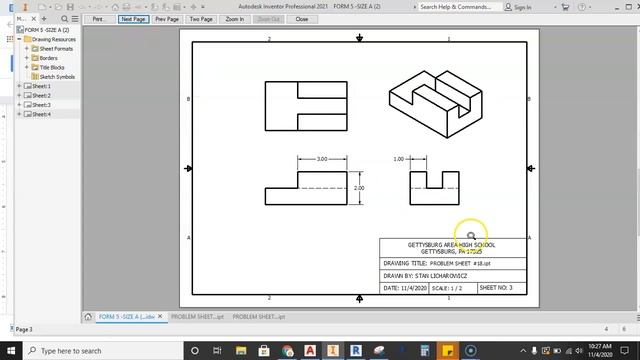This screenshot has width=640, height=360.
Task: Click the Home icon beside document tabs
Action: click(88, 317)
